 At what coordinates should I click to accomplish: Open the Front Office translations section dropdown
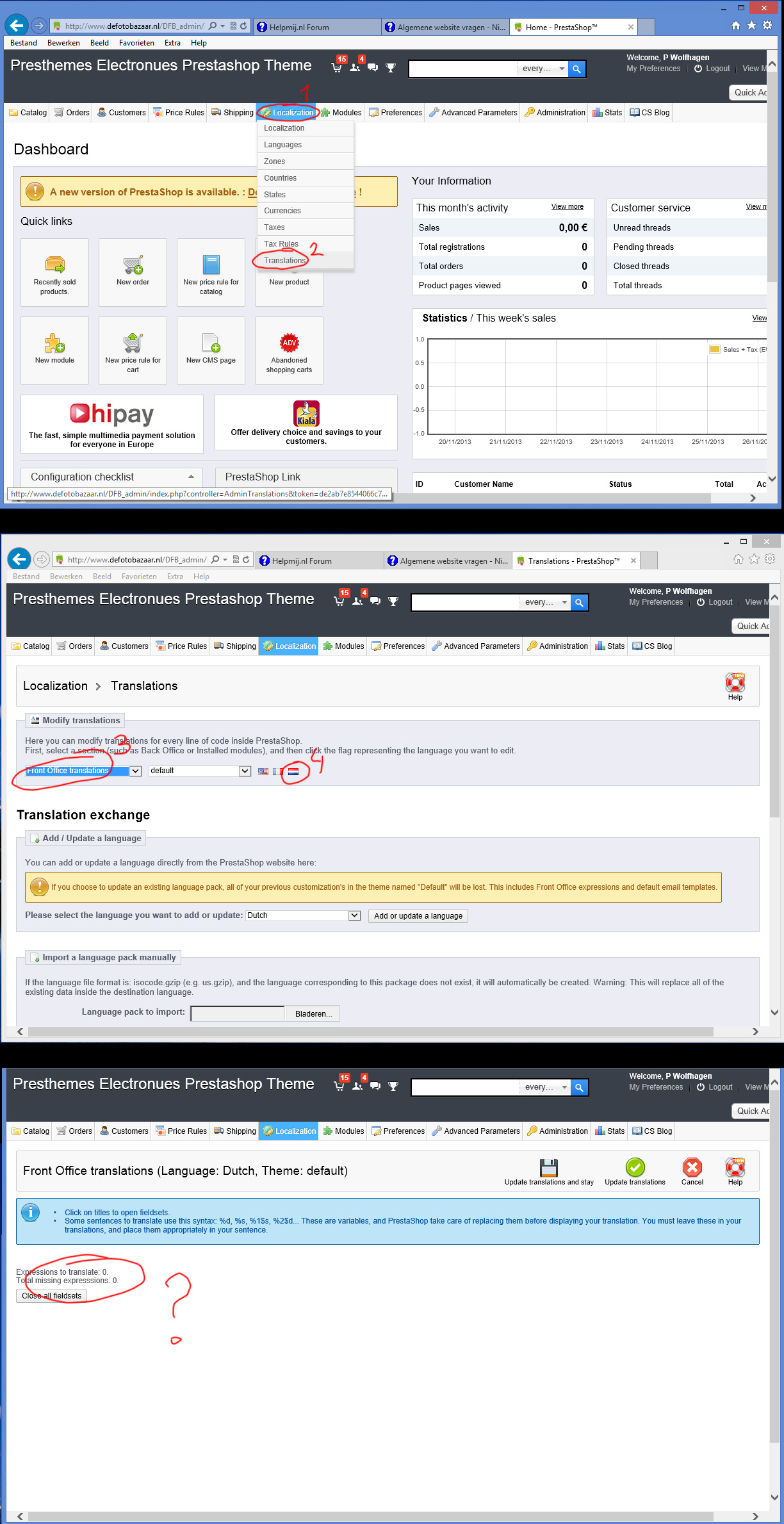point(83,771)
